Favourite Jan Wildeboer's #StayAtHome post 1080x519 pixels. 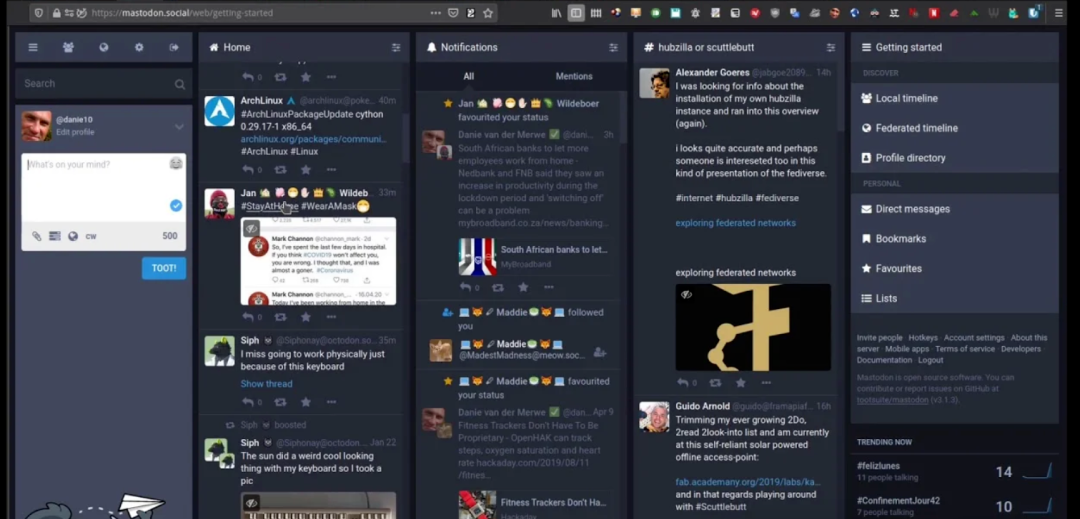point(306,317)
